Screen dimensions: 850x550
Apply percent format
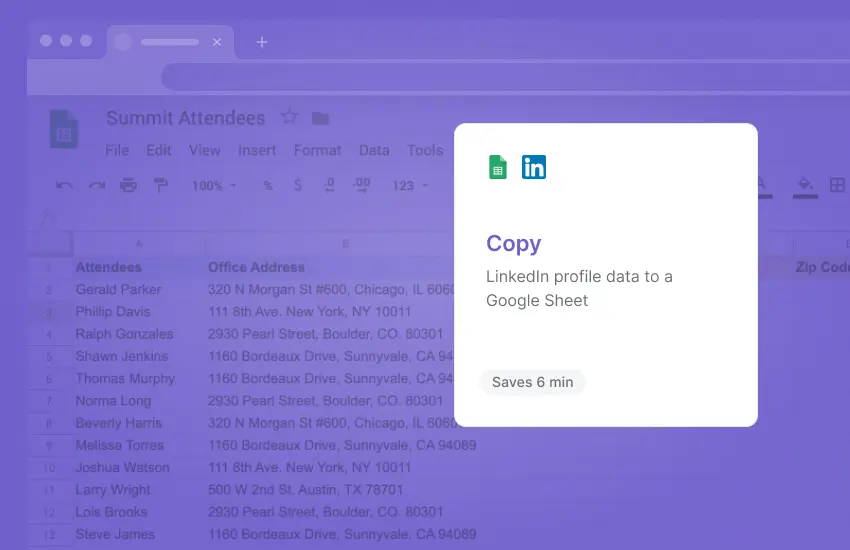click(x=268, y=186)
